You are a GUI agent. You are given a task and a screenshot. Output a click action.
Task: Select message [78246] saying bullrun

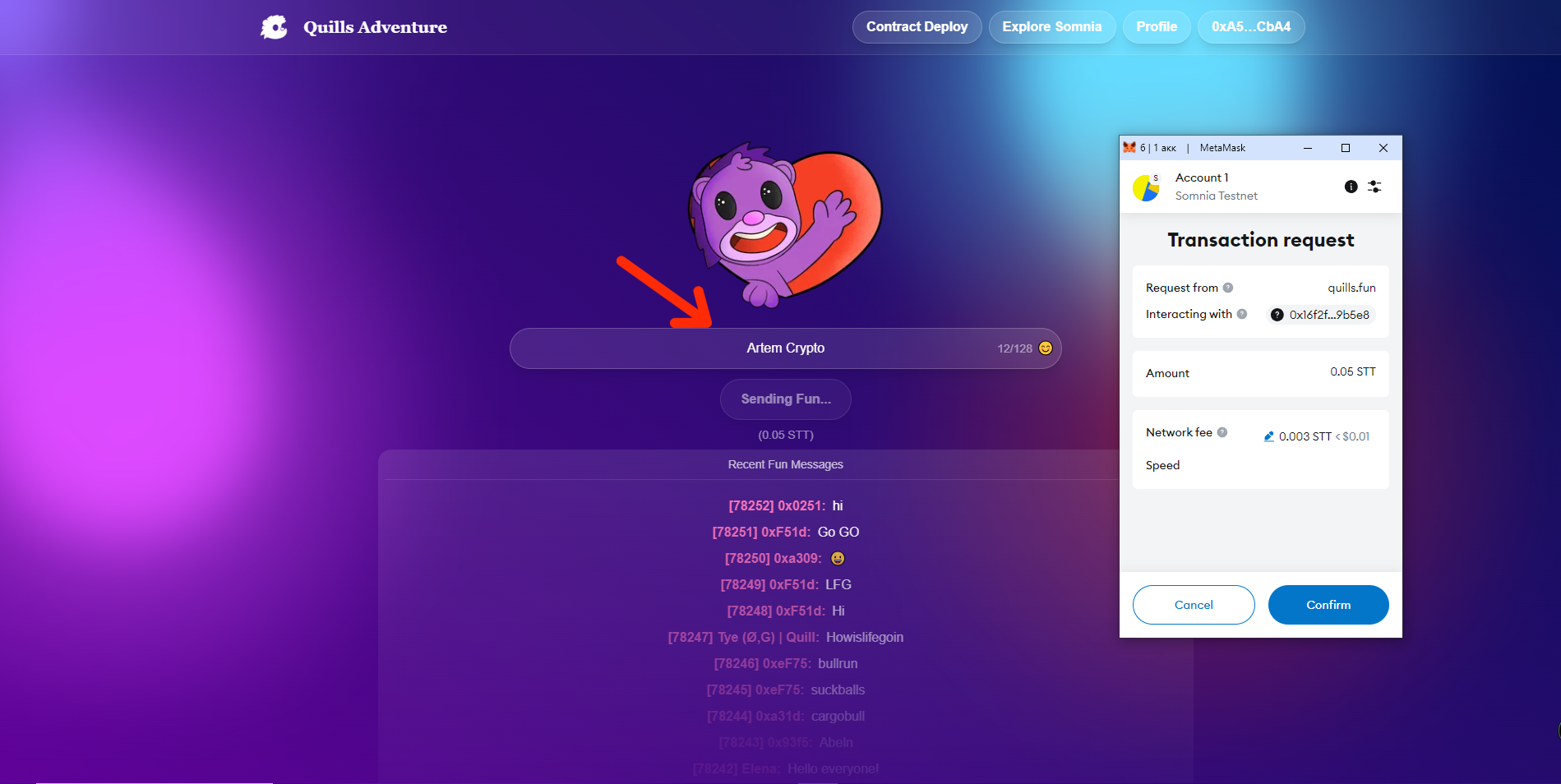(786, 664)
